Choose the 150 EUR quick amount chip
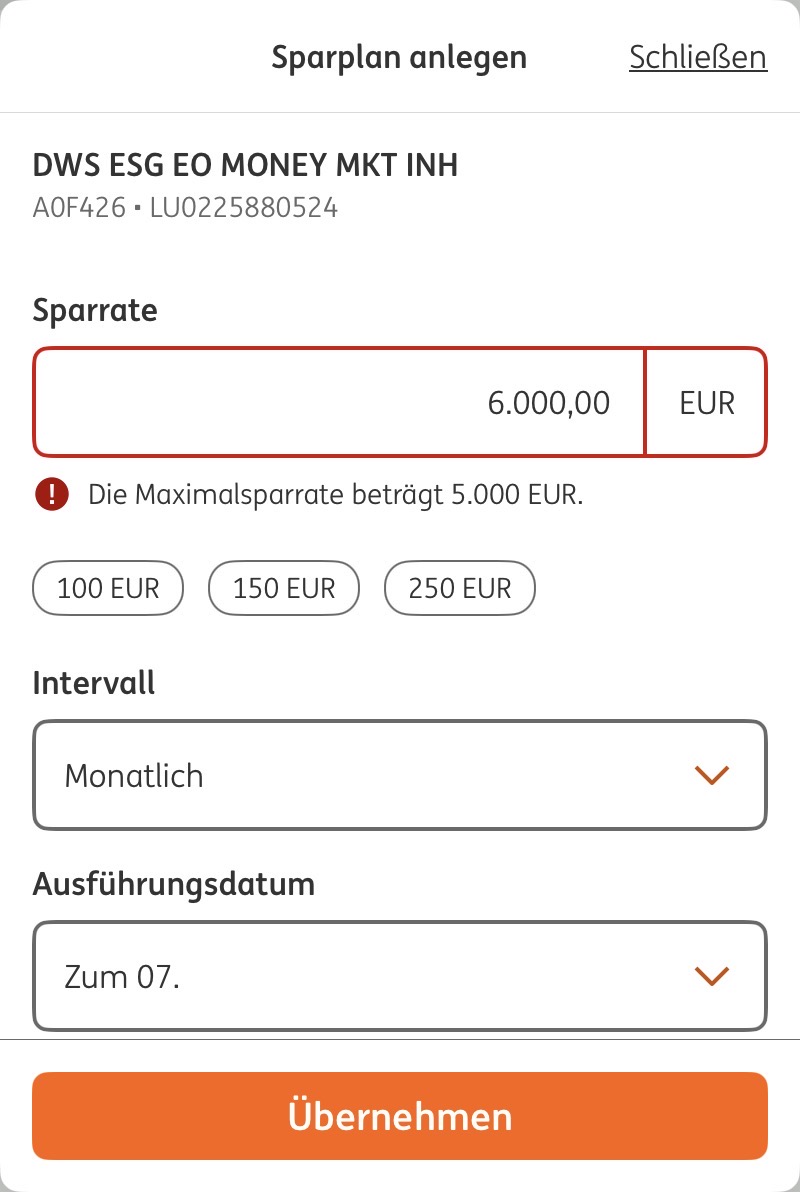Viewport: 800px width, 1192px height. (x=283, y=588)
